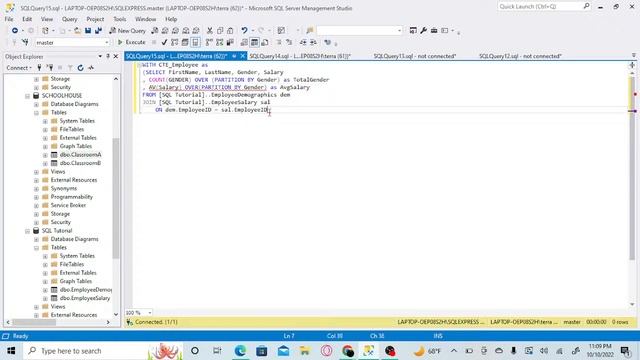
Task: Uncomment the selected lines icon
Action: (x=289, y=42)
